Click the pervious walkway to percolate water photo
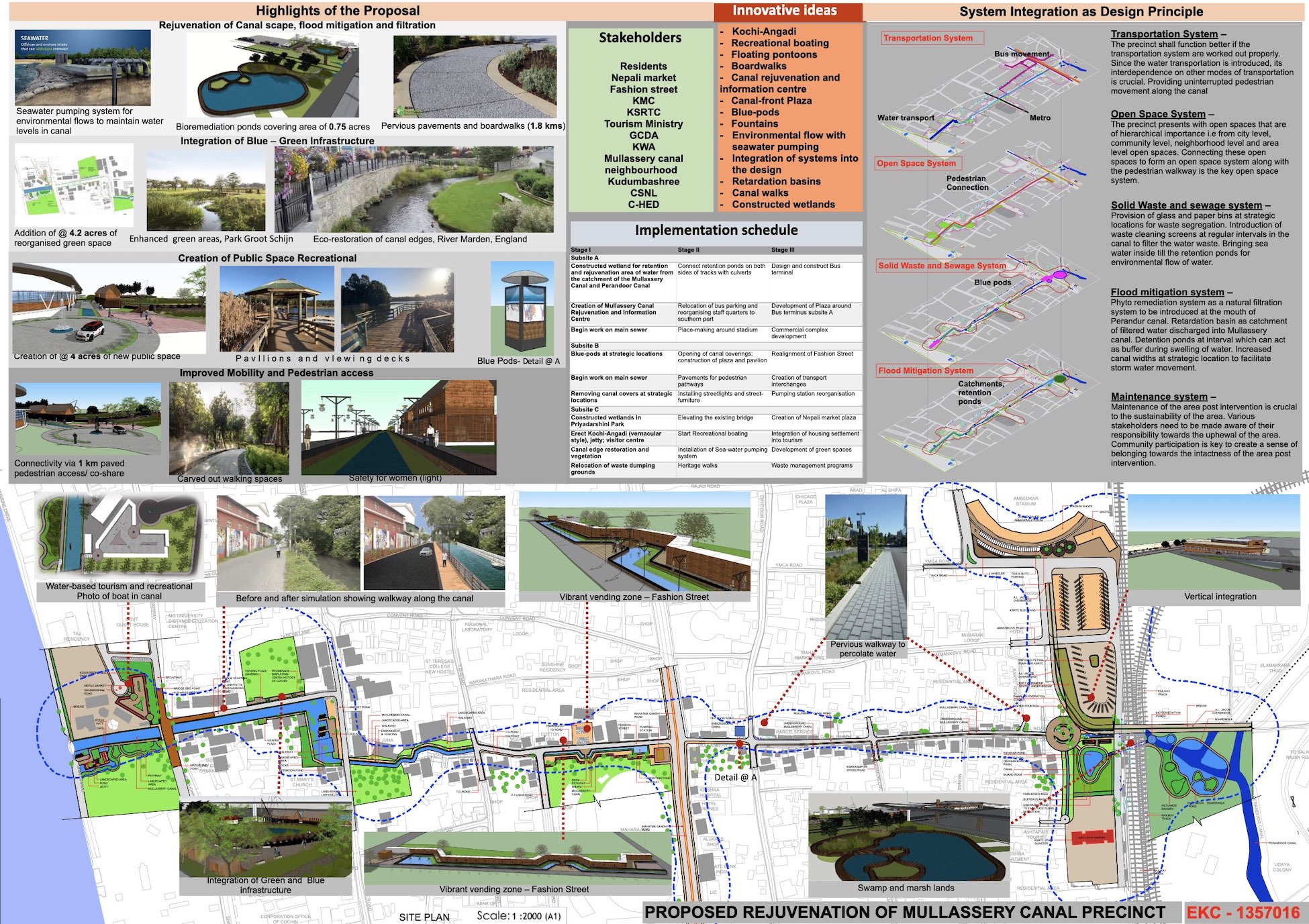The image size is (1309, 924). [866, 567]
